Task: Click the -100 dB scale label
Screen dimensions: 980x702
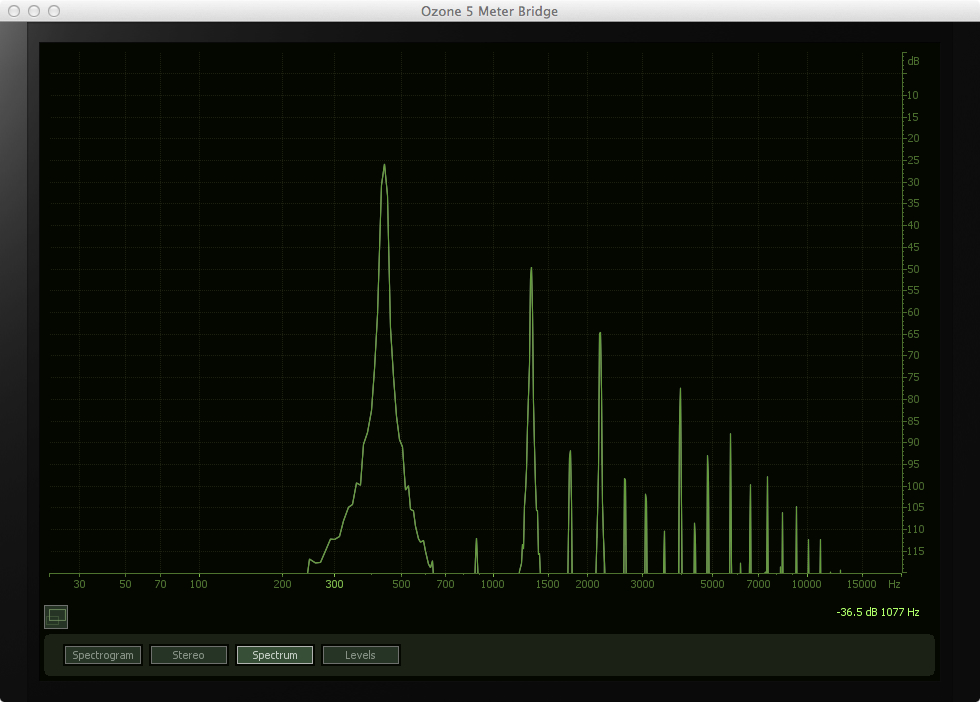Action: 914,486
